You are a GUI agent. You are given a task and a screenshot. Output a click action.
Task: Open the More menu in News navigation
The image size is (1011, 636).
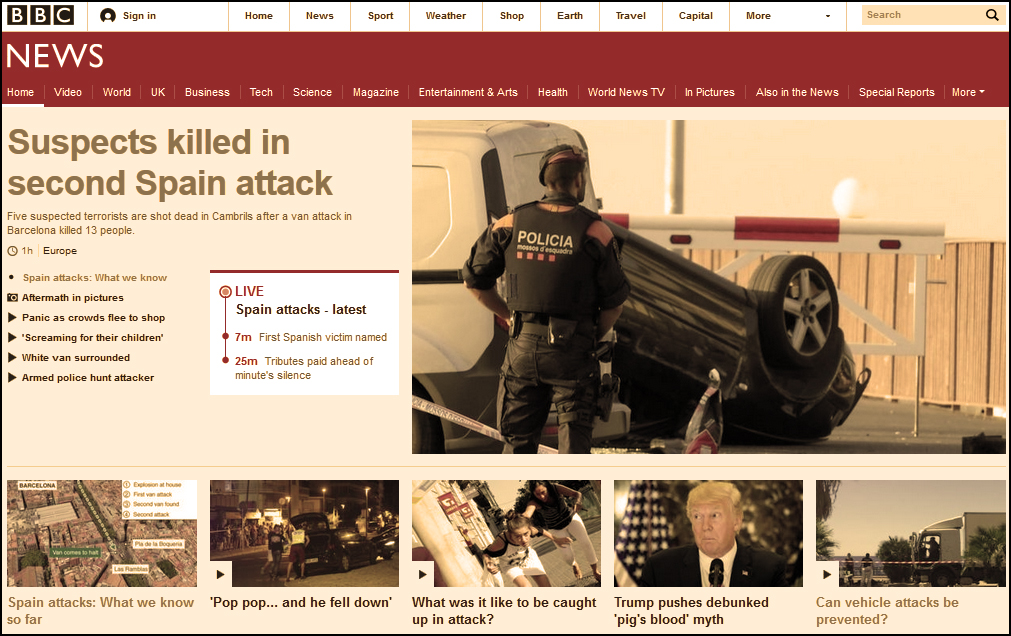tap(967, 92)
